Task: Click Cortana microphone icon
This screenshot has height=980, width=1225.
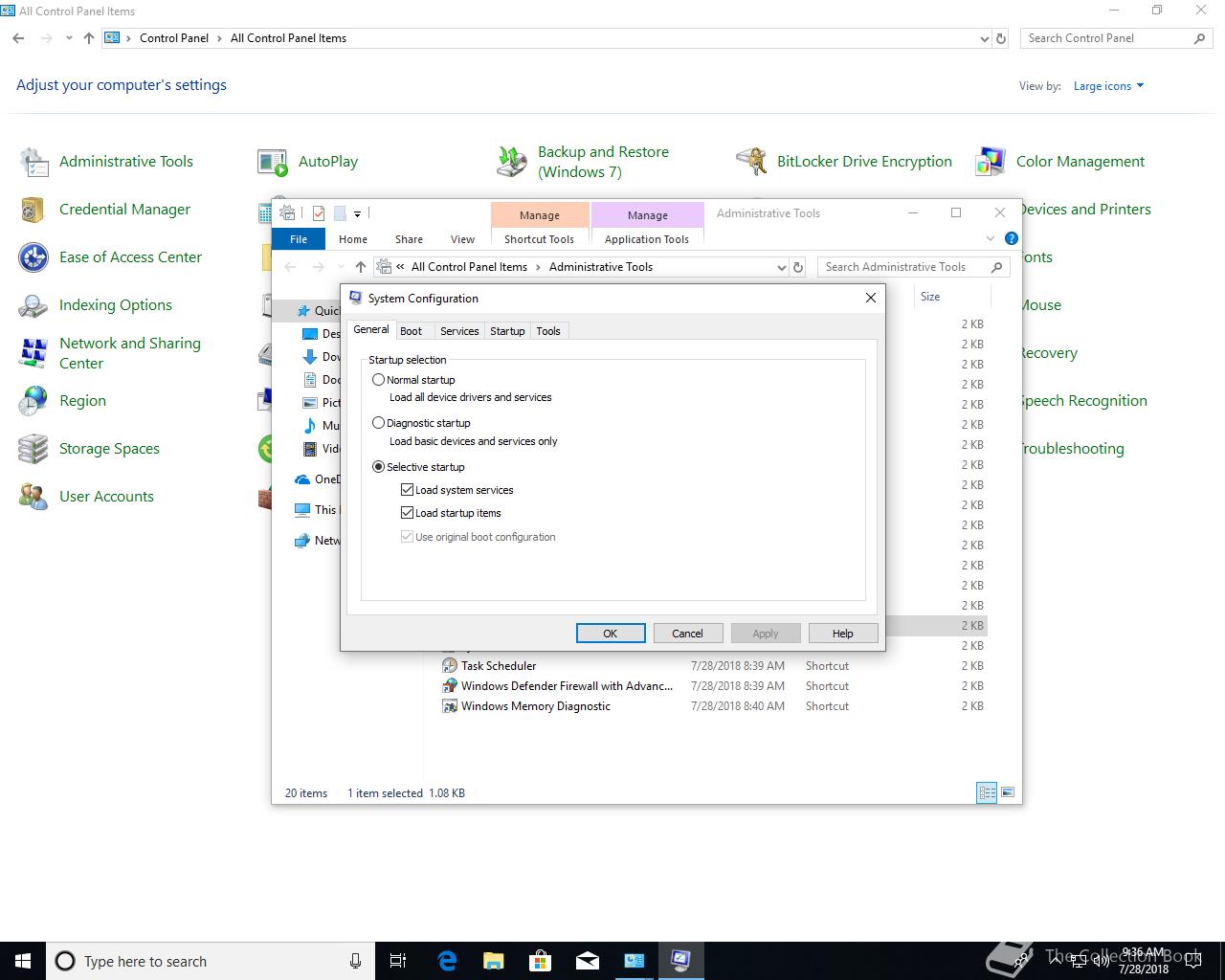Action: [x=355, y=961]
